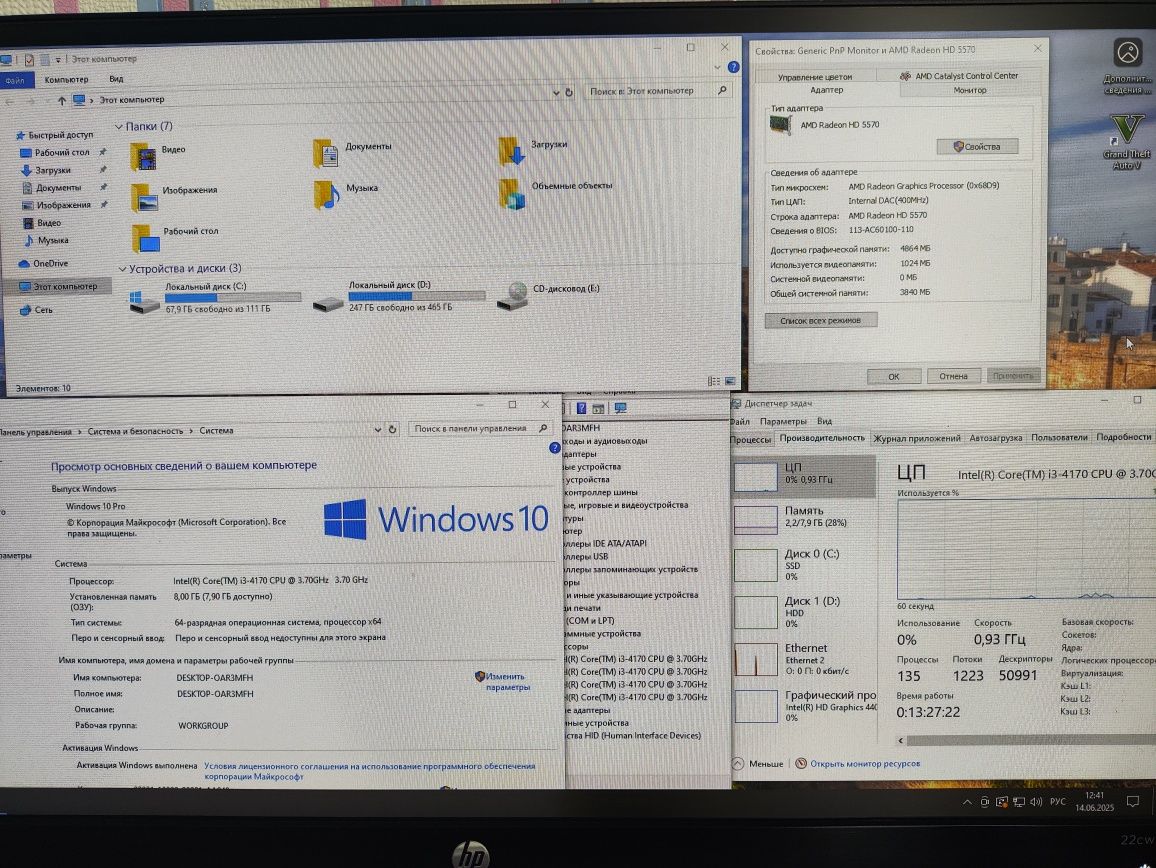Open Control Panel address bar dropdown
The width and height of the screenshot is (1156, 868).
pos(377,429)
